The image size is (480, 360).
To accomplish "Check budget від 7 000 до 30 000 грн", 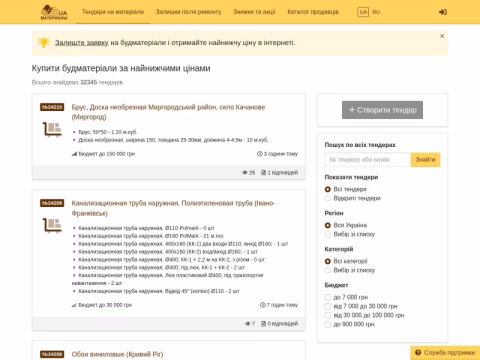I will 328,306.
